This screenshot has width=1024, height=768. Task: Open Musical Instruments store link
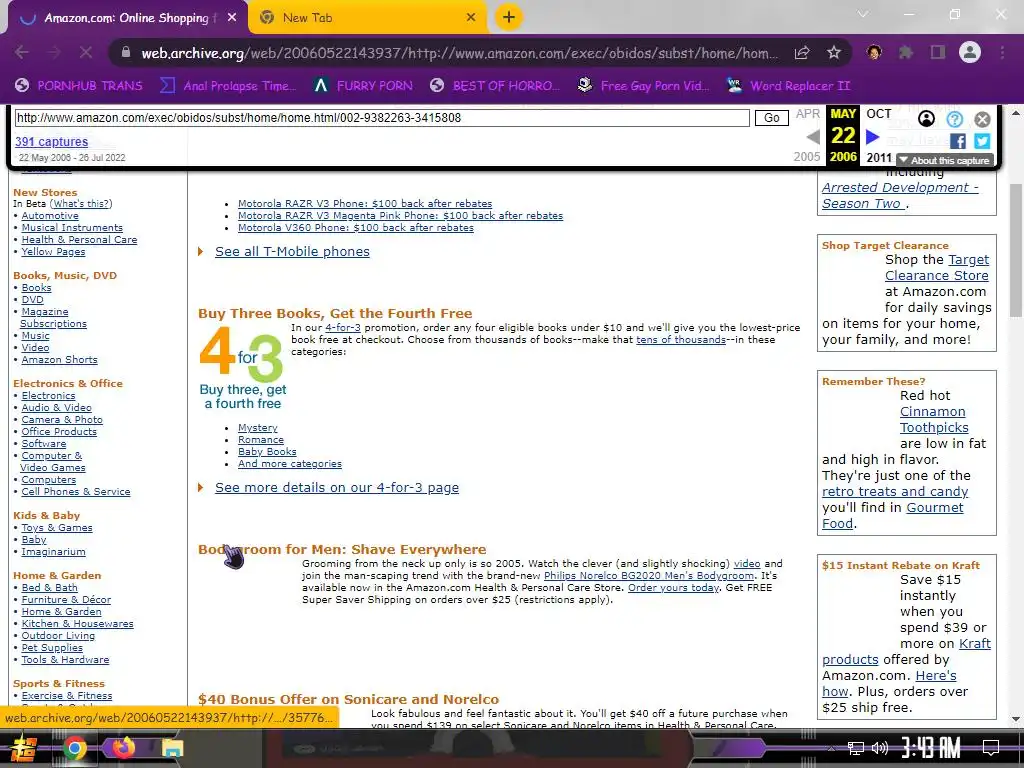(x=72, y=228)
